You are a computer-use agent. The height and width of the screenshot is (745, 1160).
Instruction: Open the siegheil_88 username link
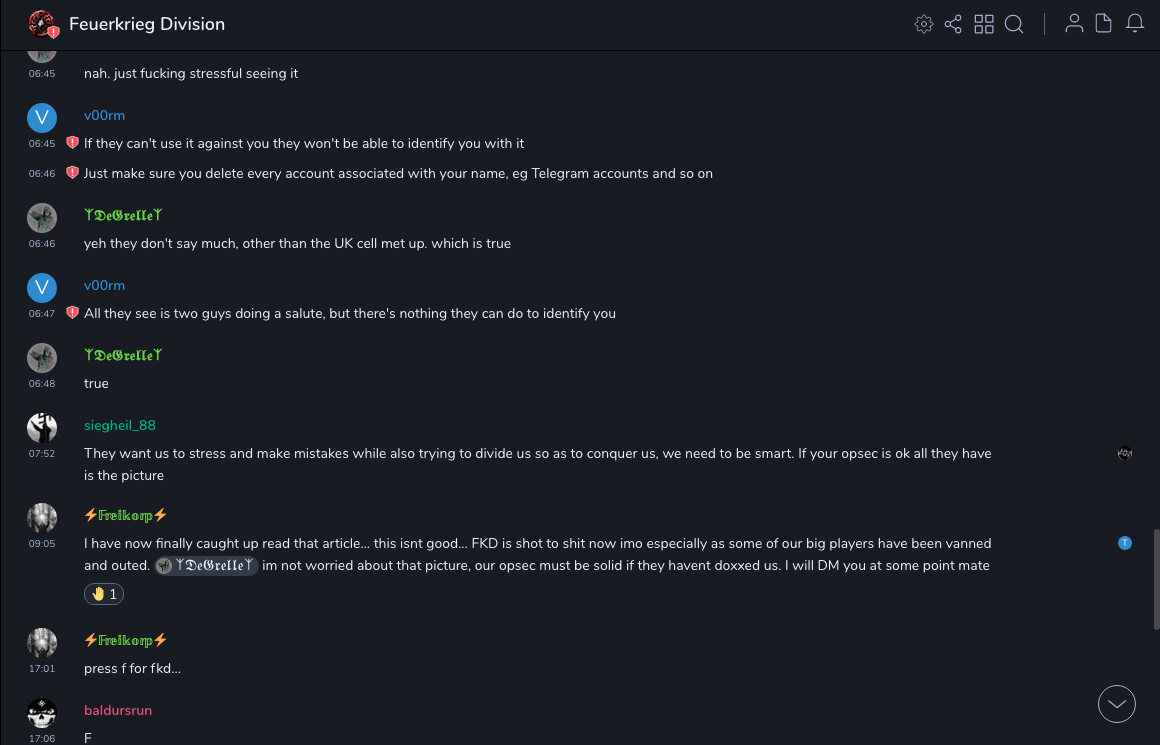tap(120, 426)
